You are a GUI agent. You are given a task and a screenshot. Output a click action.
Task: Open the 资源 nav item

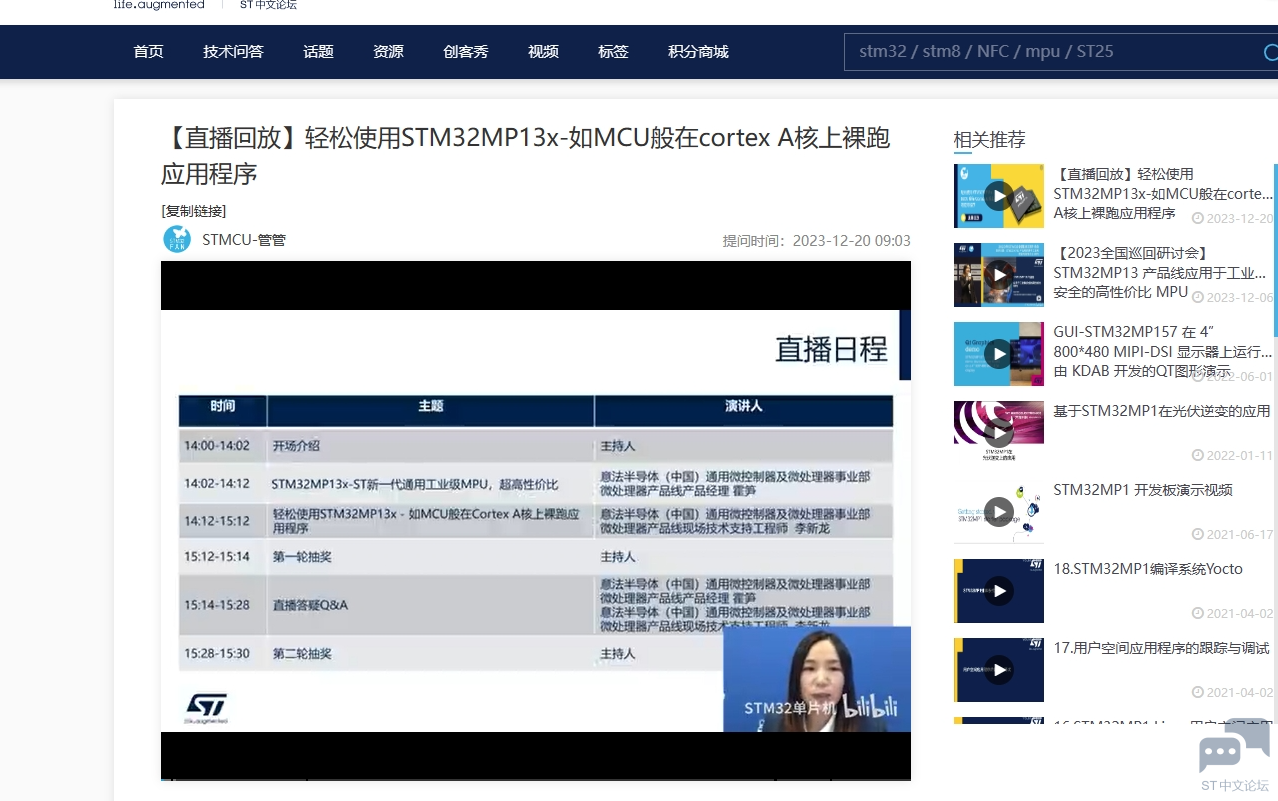[388, 52]
